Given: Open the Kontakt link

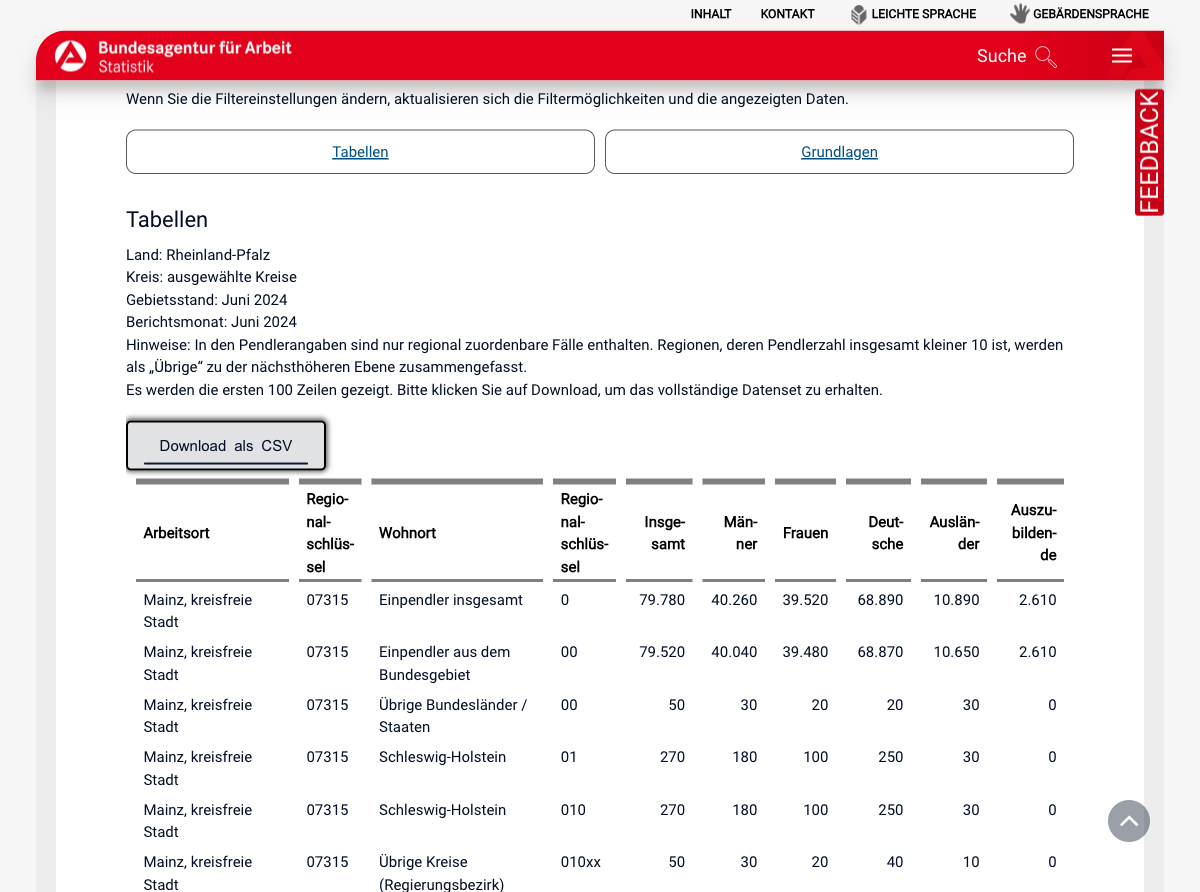Looking at the screenshot, I should coord(787,14).
